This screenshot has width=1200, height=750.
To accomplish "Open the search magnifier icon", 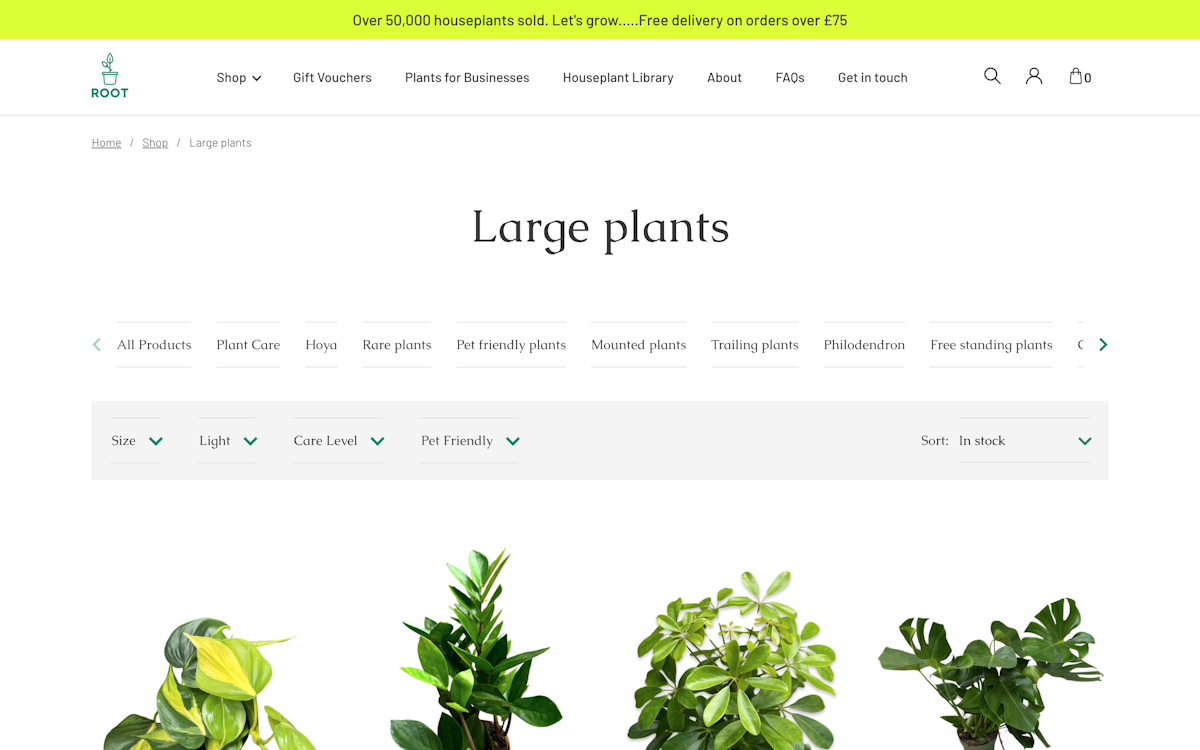I will [992, 76].
